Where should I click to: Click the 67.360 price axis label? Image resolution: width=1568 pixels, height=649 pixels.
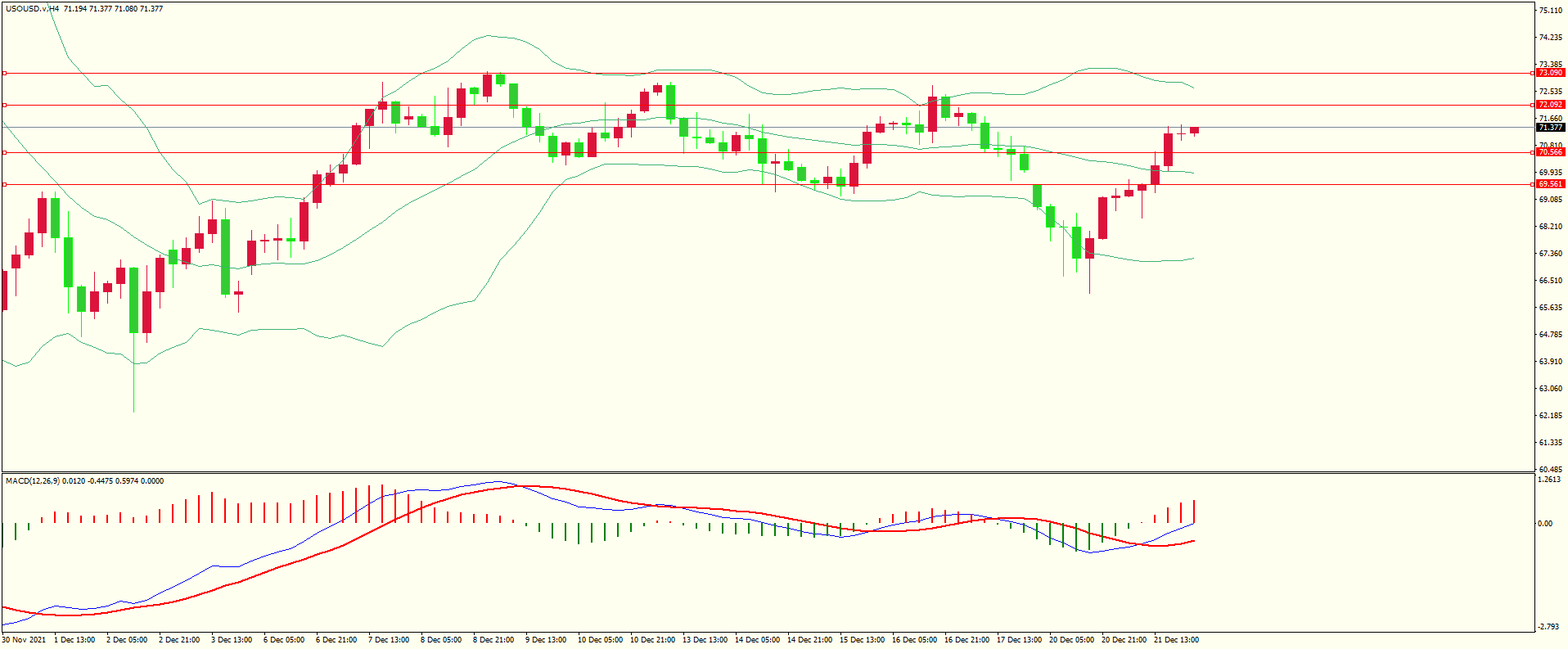tap(1550, 254)
